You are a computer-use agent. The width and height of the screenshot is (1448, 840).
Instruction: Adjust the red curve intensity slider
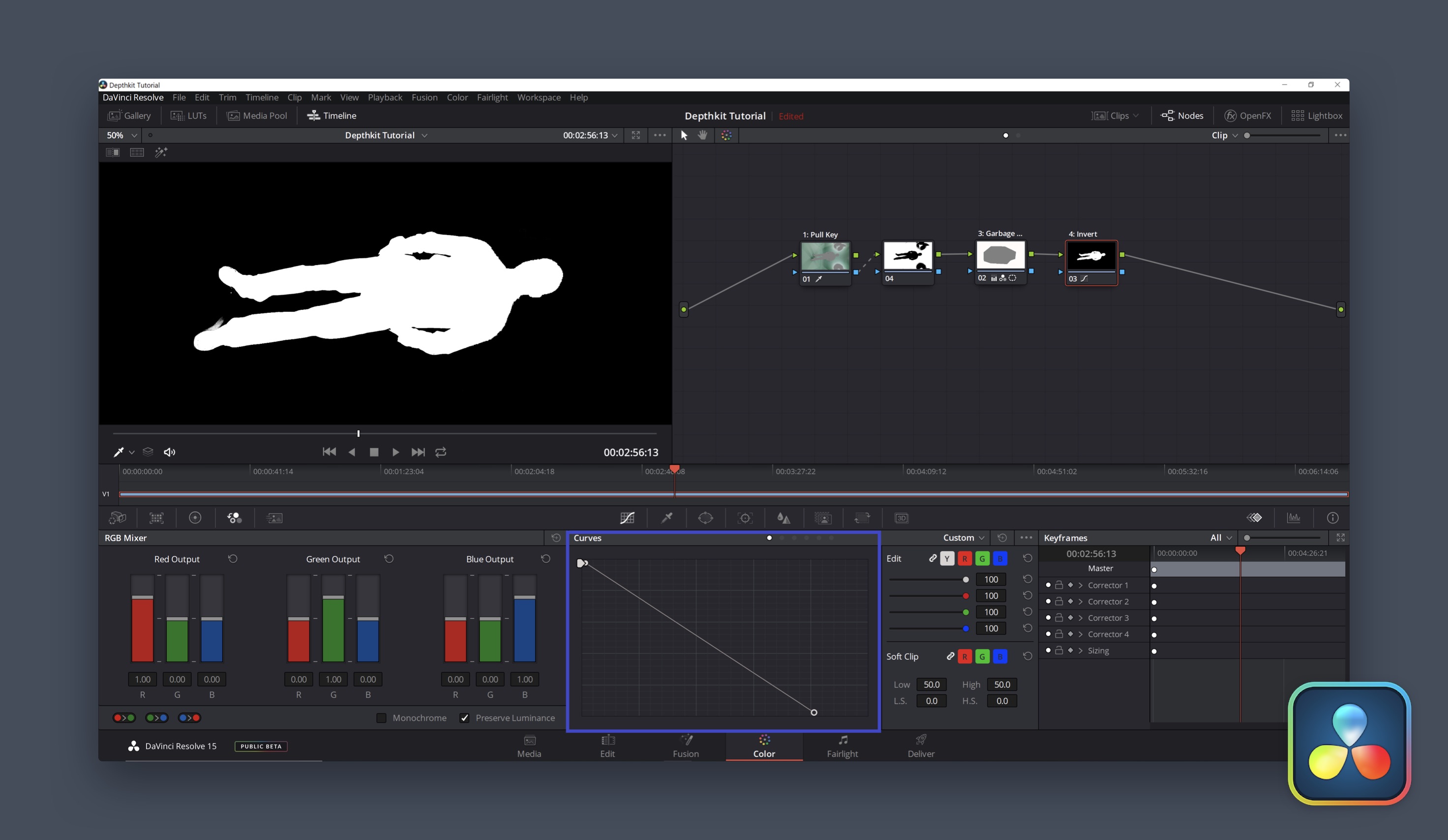tap(965, 596)
